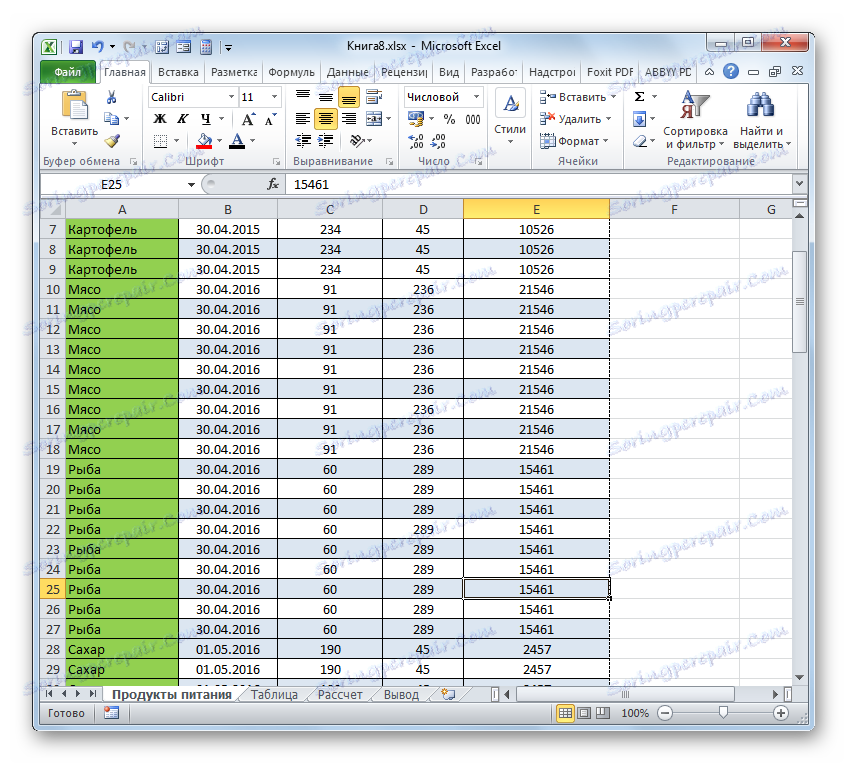The height and width of the screenshot is (764, 848).
Task: Apply percent style format
Action: (x=449, y=119)
